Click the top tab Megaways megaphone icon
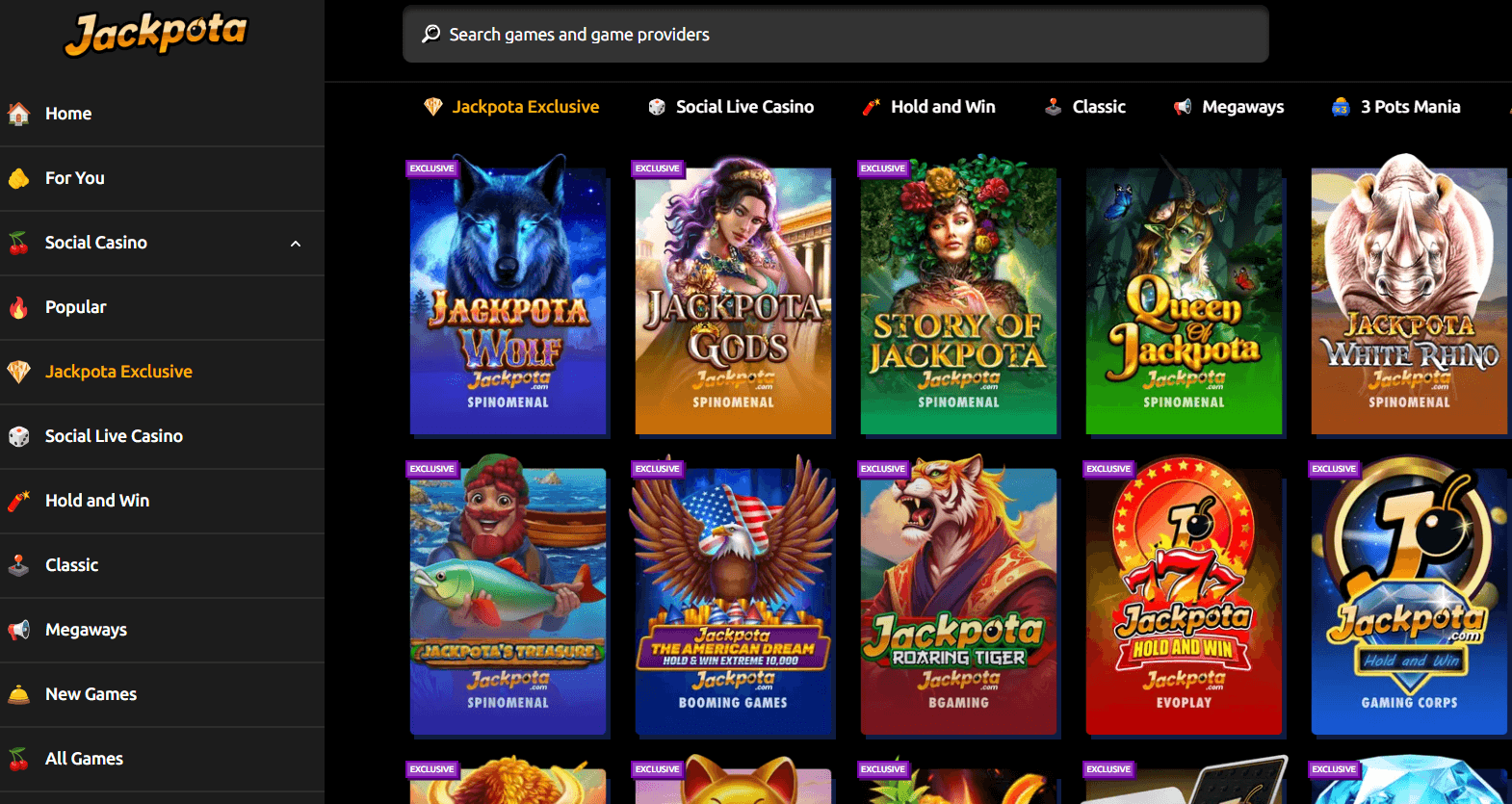 [x=1183, y=107]
